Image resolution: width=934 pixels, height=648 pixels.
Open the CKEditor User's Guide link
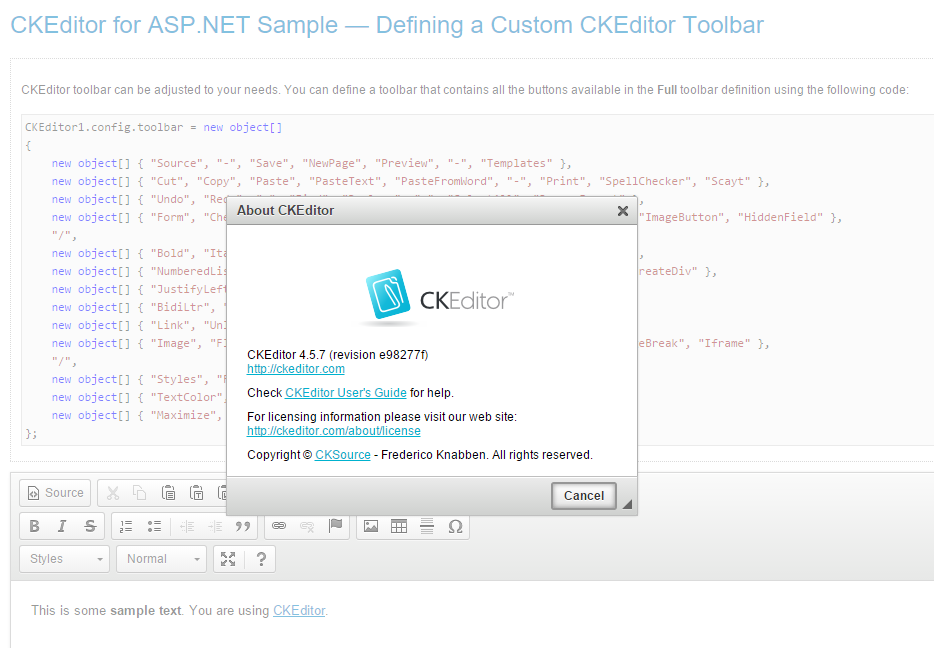[x=346, y=393]
